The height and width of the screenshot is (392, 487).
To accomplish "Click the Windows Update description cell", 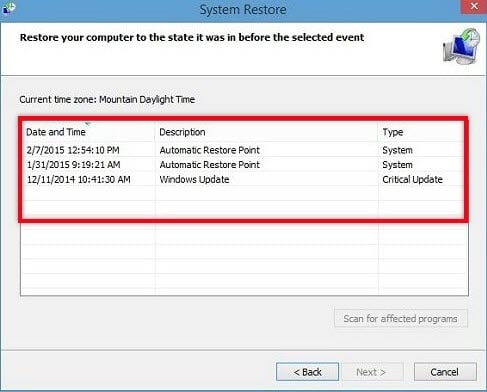I will 194,179.
